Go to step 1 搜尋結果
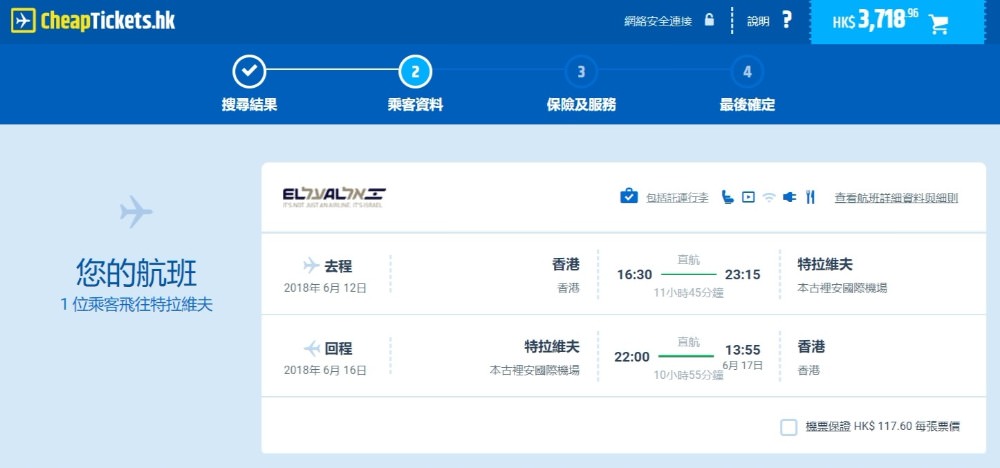This screenshot has height=468, width=1000. pyautogui.click(x=249, y=72)
